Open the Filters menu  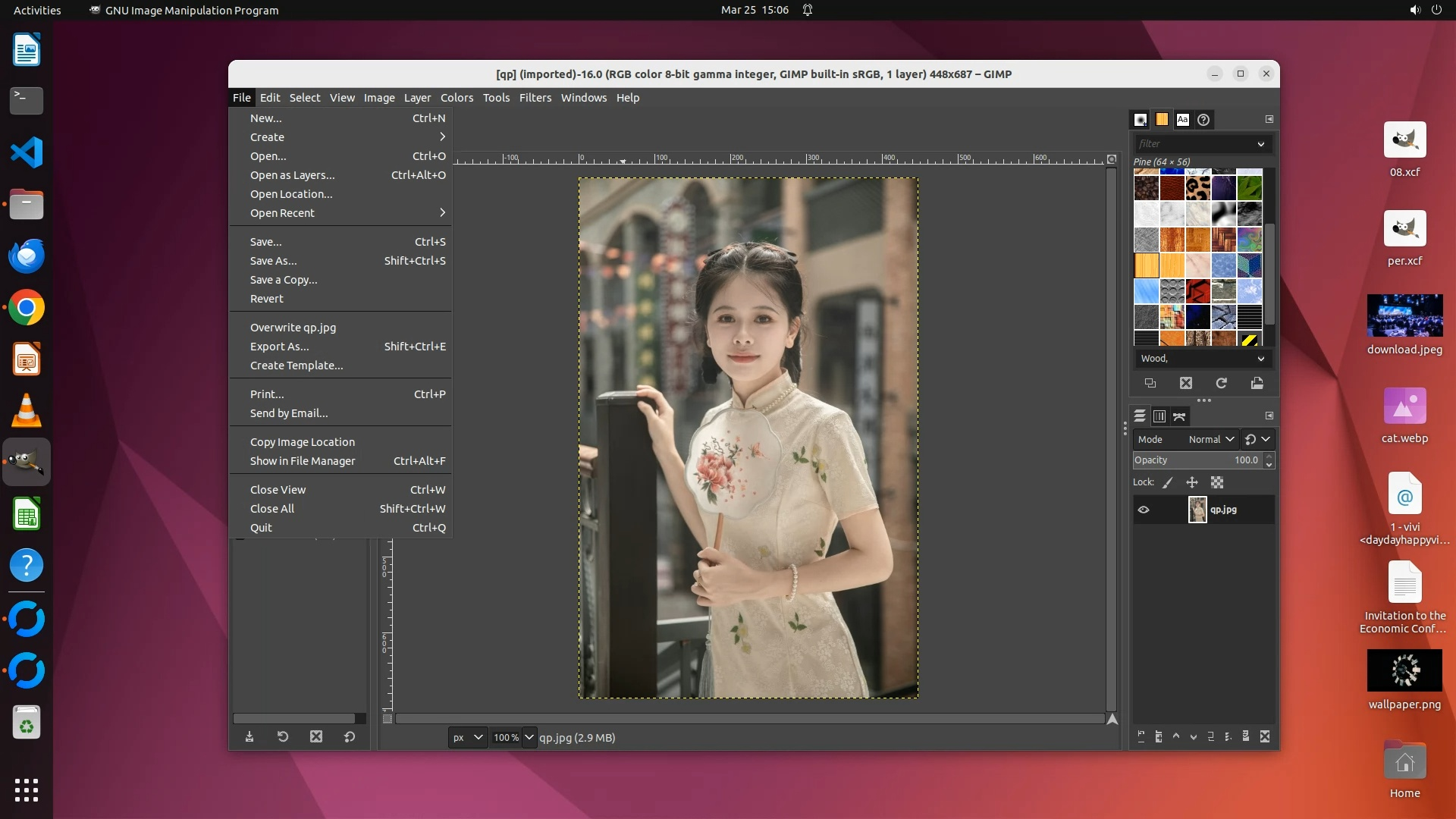point(535,98)
